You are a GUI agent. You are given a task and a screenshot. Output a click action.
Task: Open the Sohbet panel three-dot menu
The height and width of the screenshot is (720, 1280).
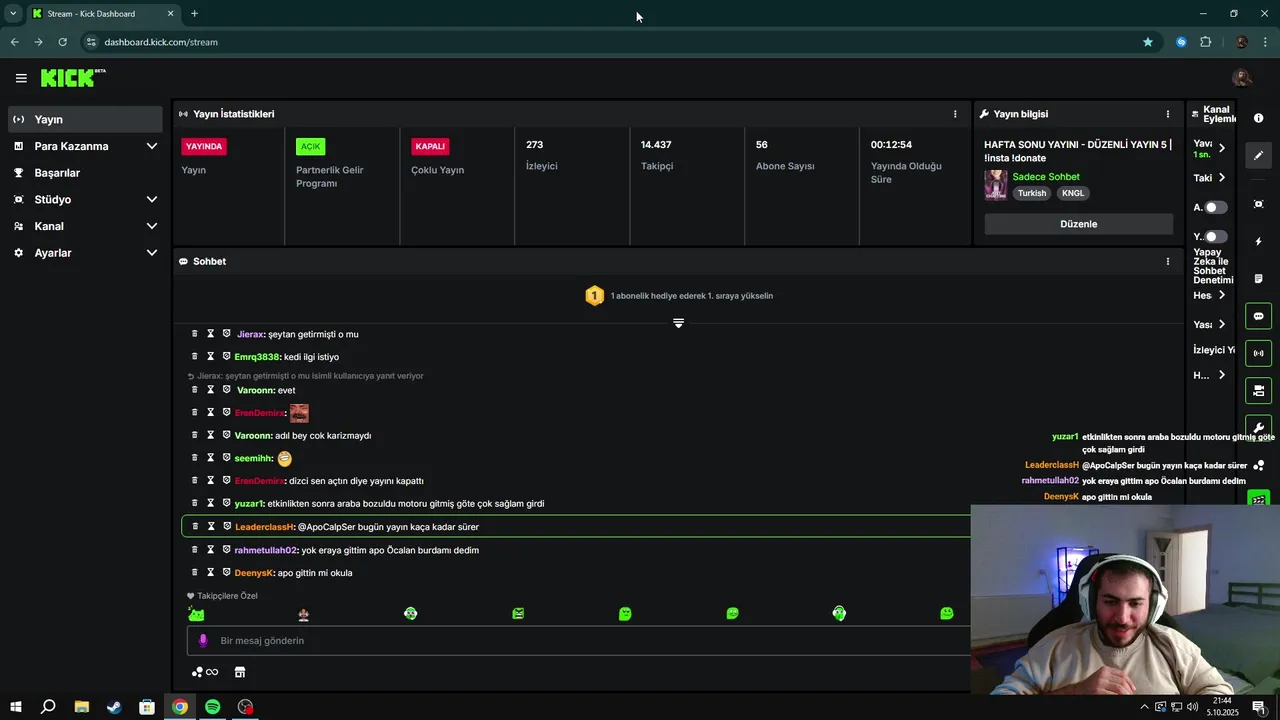pos(1168,262)
